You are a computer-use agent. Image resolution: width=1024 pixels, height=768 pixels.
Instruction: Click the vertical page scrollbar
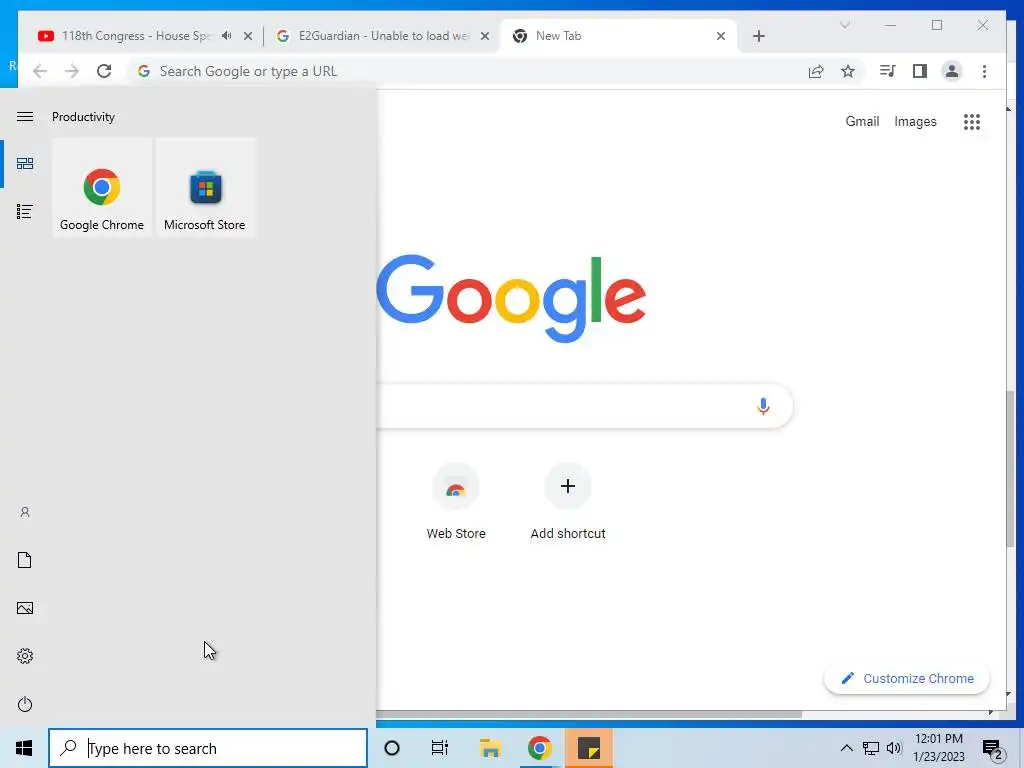point(1010,468)
